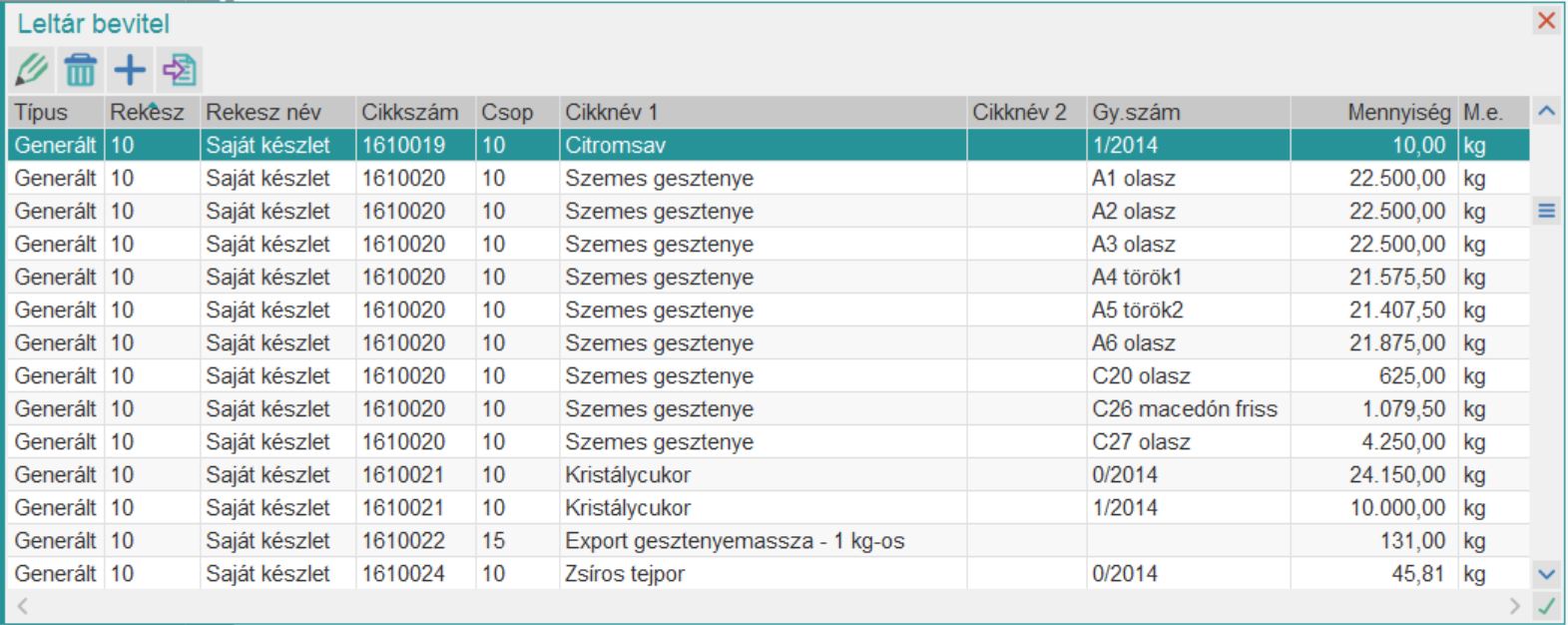Click the trash delete icon
This screenshot has width=1568, height=625.
(x=81, y=70)
